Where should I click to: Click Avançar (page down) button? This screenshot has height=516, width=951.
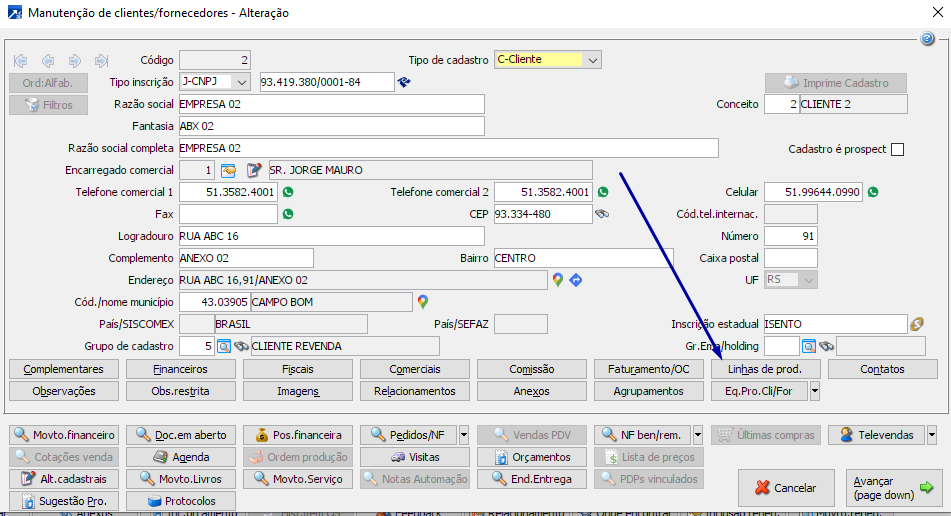coord(893,488)
